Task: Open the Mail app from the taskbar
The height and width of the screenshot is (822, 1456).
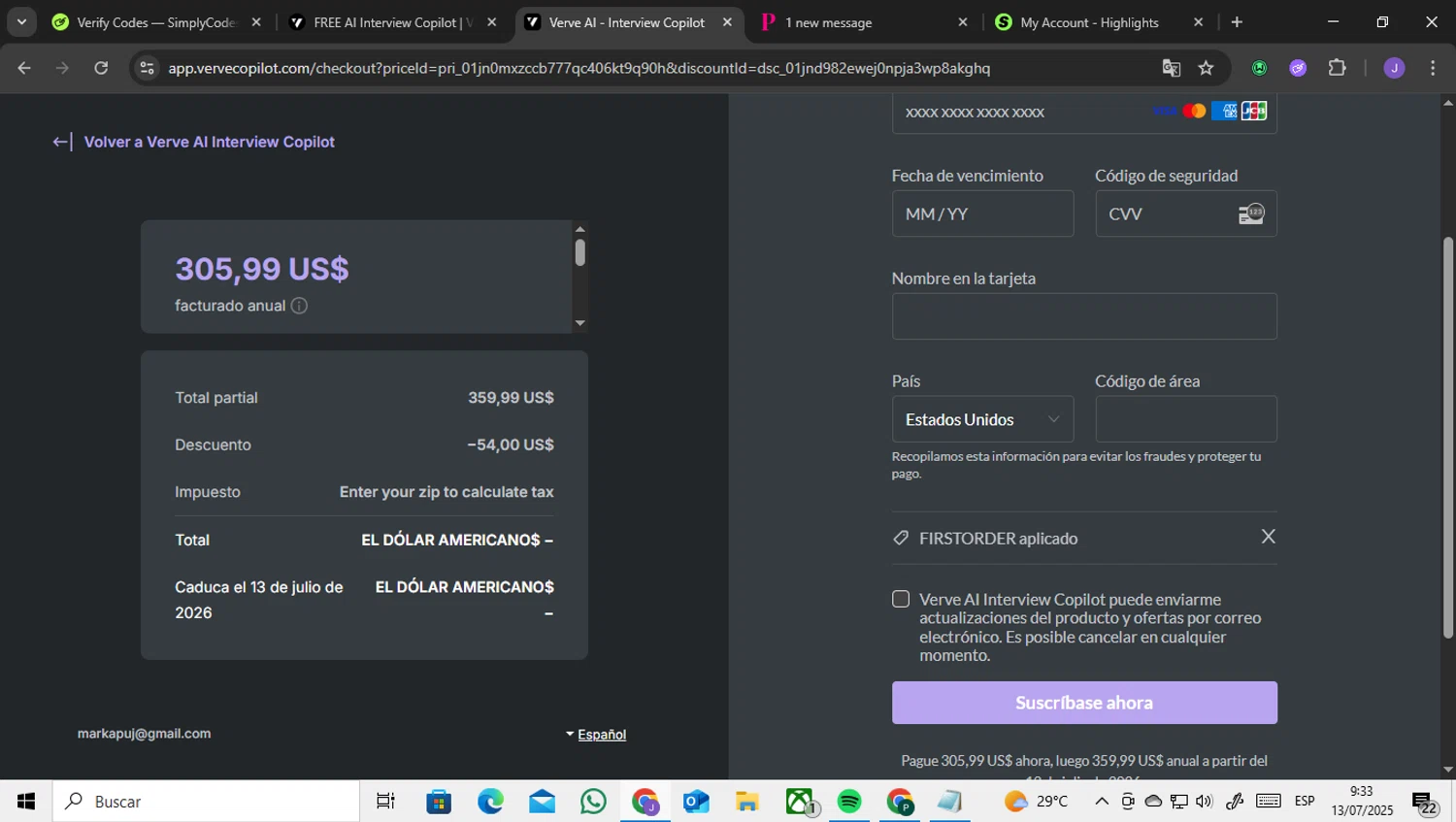Action: pos(542,802)
